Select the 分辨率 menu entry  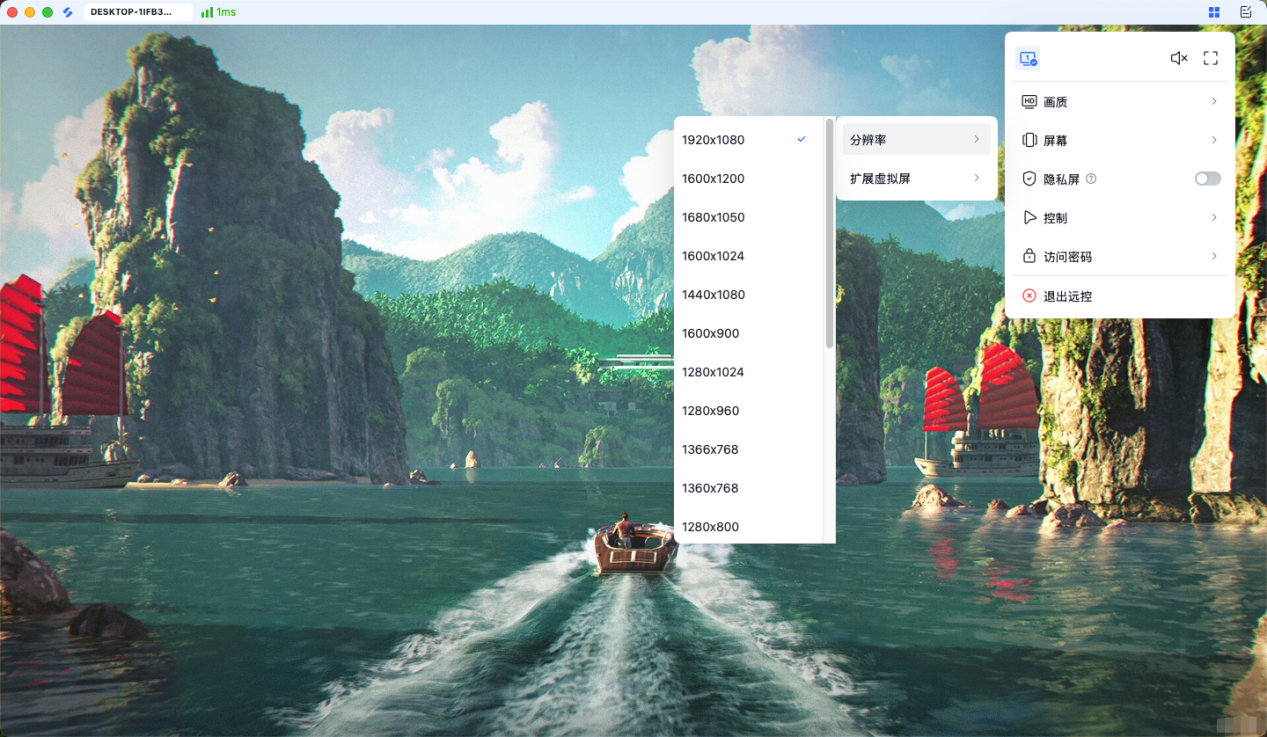916,140
